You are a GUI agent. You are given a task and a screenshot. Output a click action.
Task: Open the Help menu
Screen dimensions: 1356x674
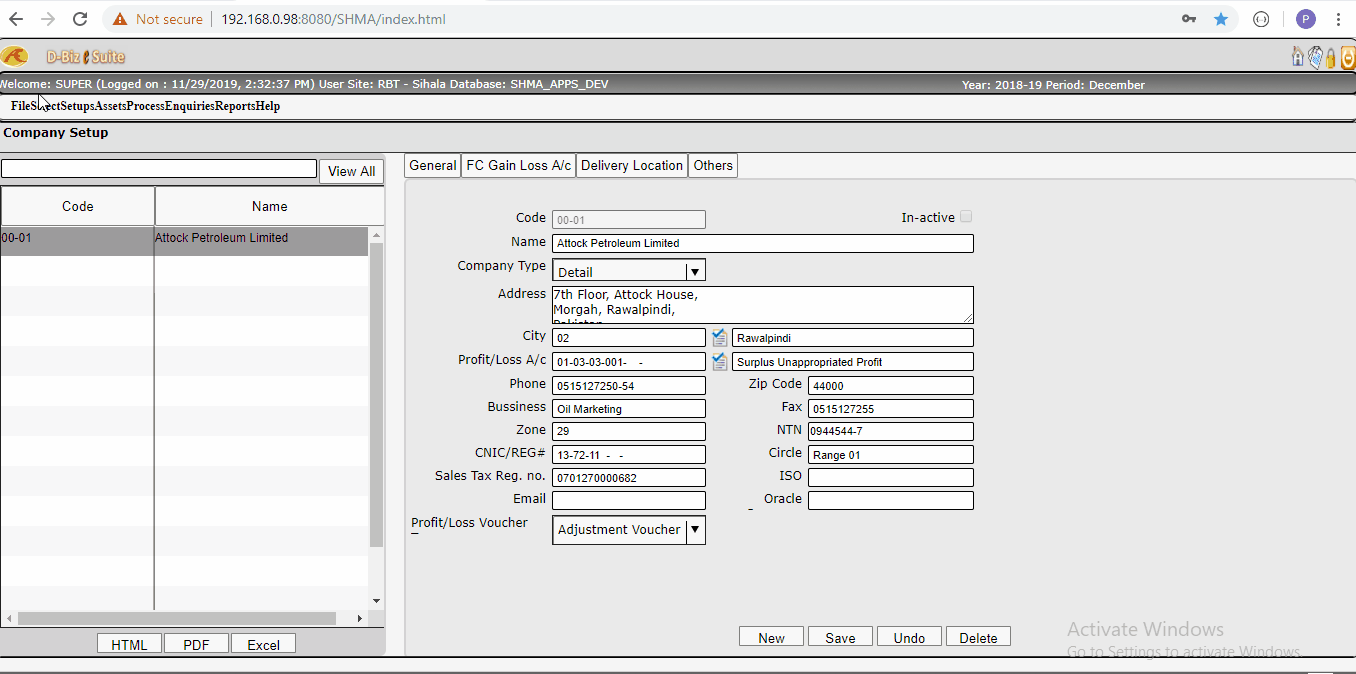[267, 106]
